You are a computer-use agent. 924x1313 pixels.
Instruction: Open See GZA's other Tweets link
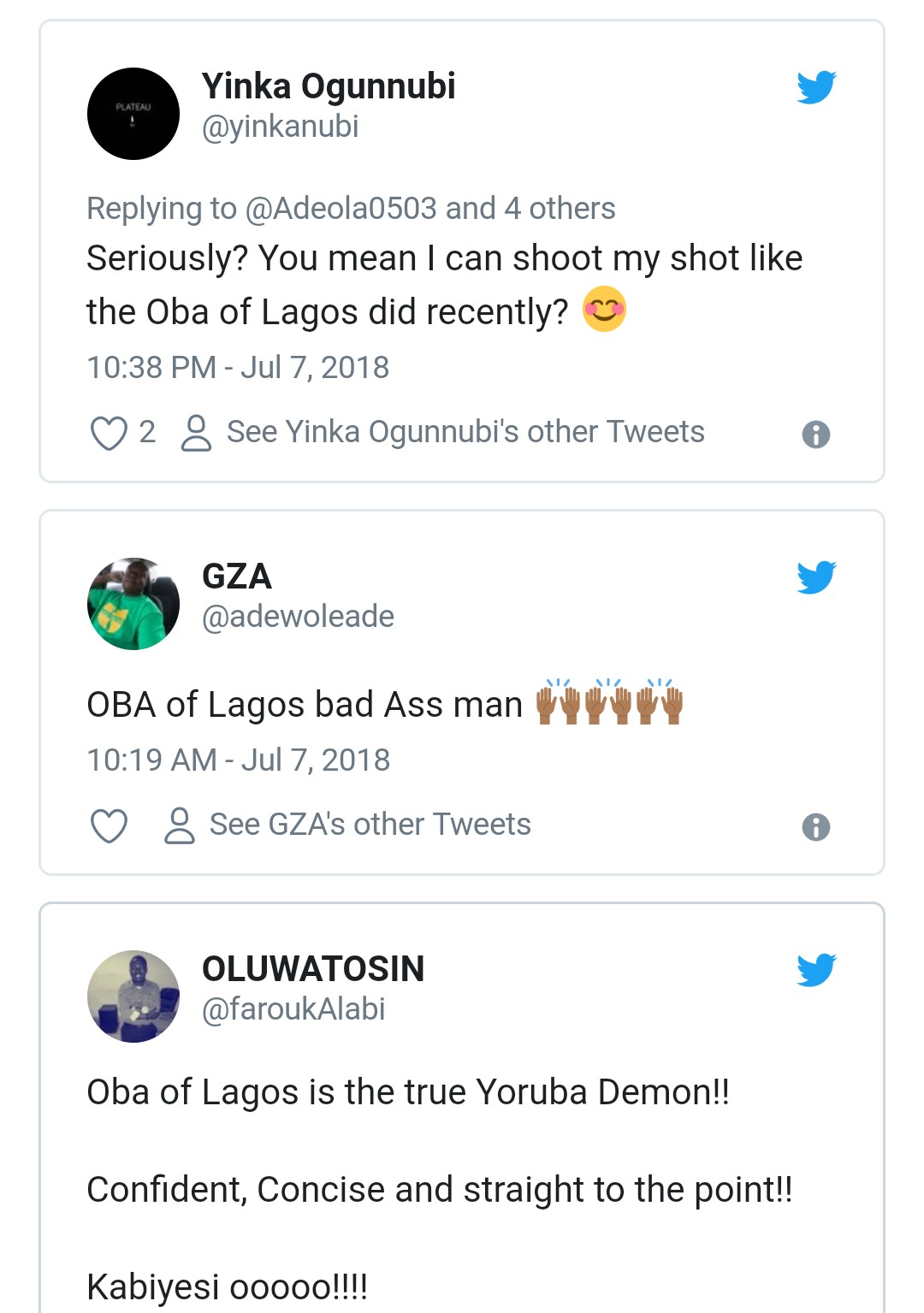pos(370,825)
